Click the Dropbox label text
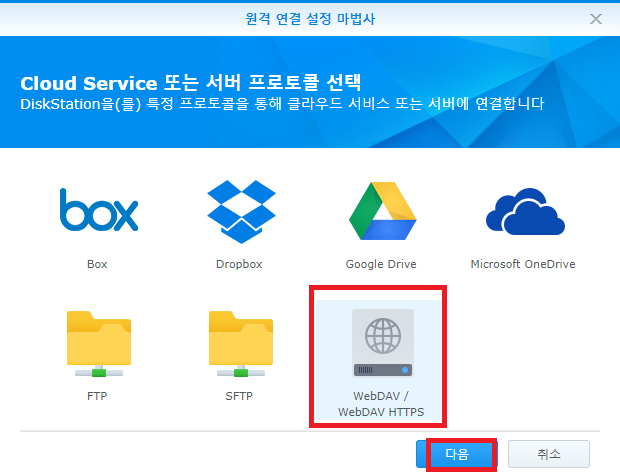 point(239,264)
